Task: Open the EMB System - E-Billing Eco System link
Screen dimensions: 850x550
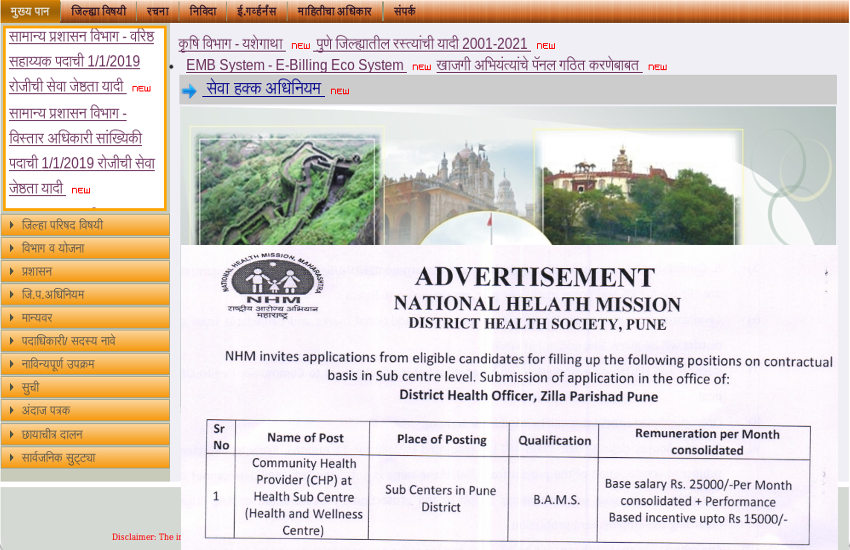Action: 295,66
